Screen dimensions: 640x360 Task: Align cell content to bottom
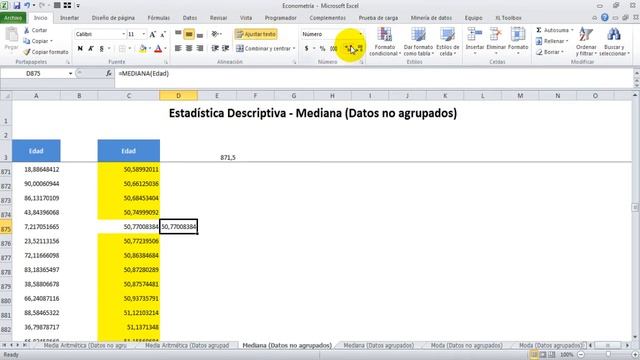click(x=200, y=34)
